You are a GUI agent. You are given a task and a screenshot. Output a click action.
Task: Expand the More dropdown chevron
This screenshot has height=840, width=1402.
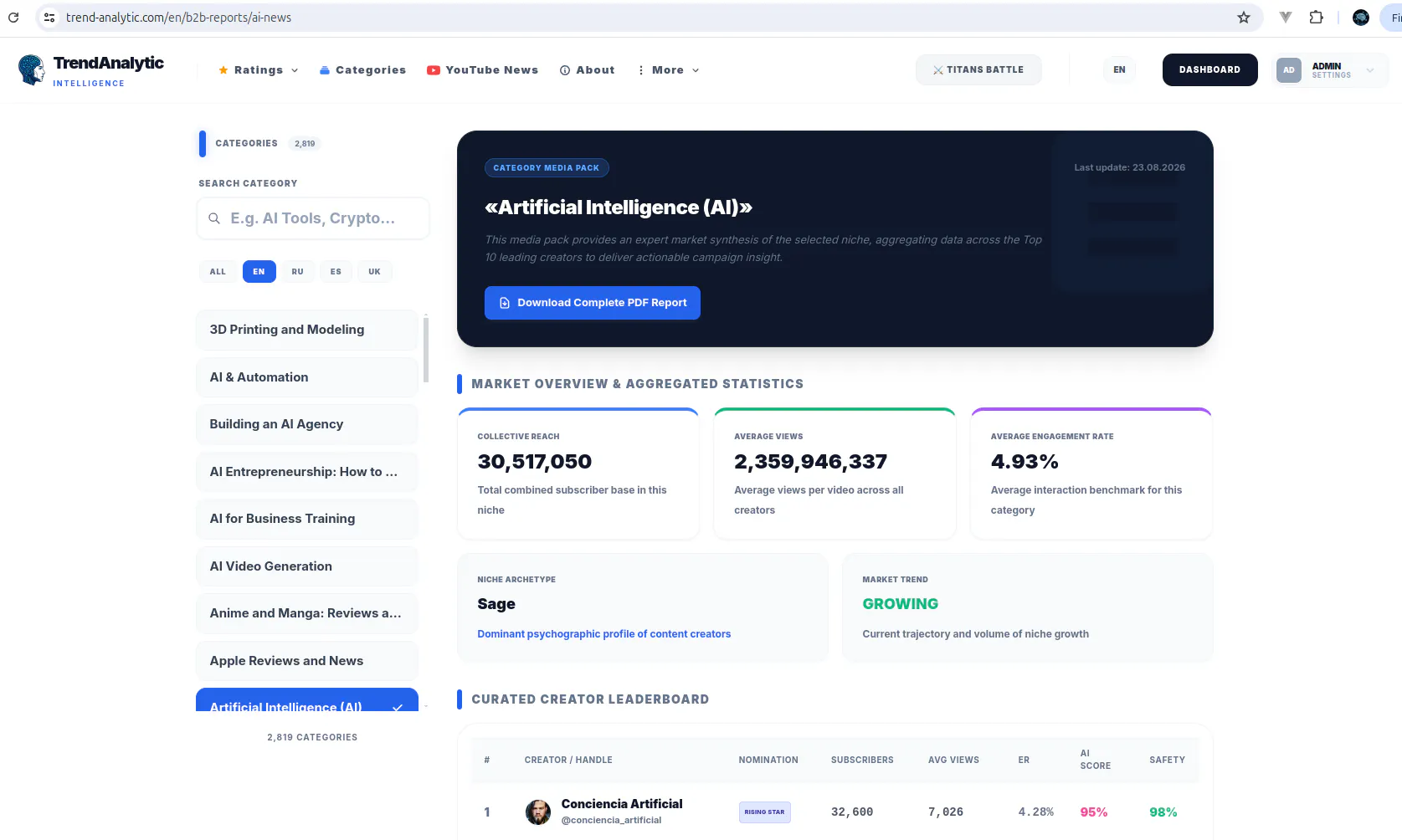pos(696,70)
